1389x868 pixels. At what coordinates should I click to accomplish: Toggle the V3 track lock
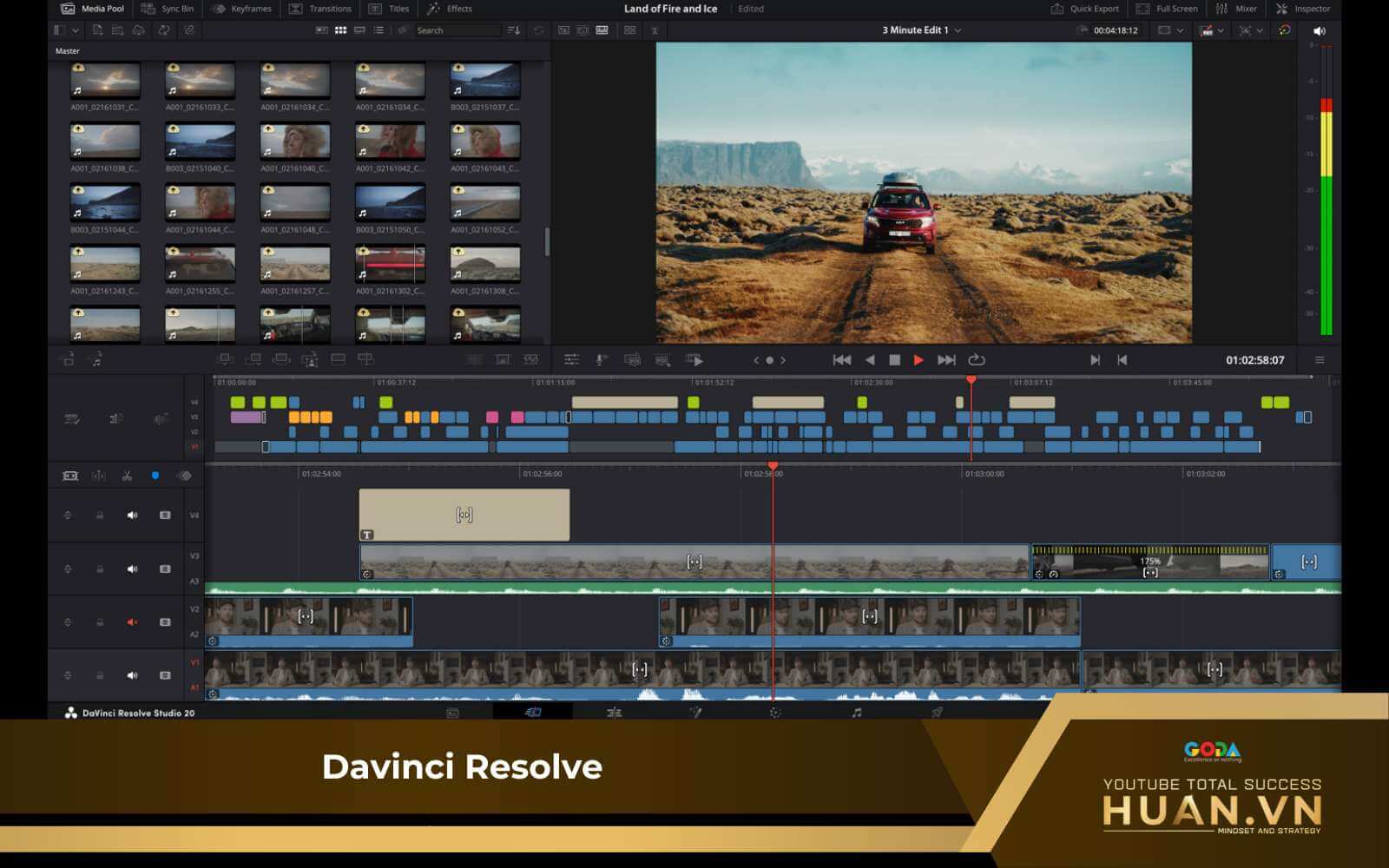click(100, 569)
